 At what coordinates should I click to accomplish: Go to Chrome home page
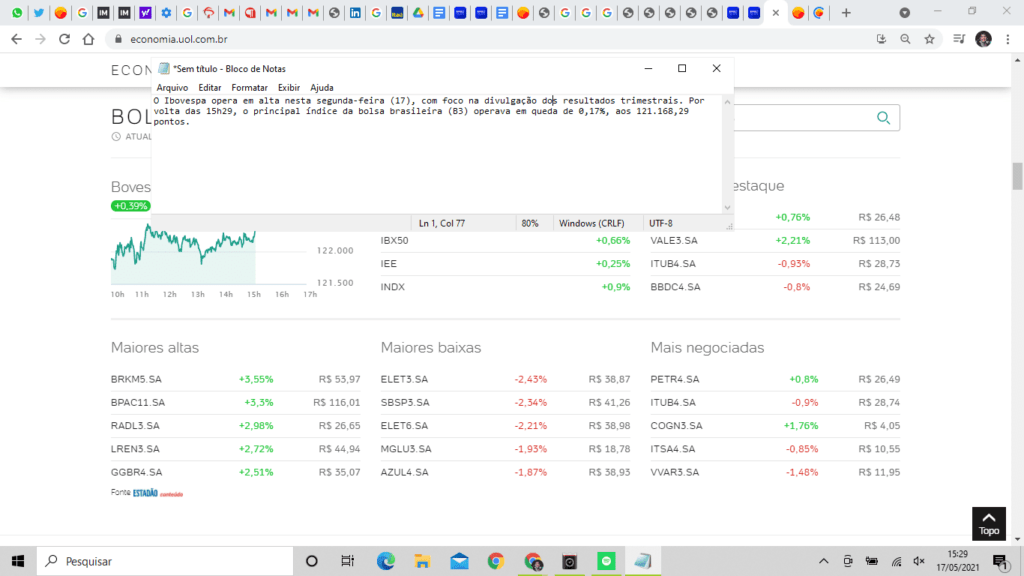point(88,39)
